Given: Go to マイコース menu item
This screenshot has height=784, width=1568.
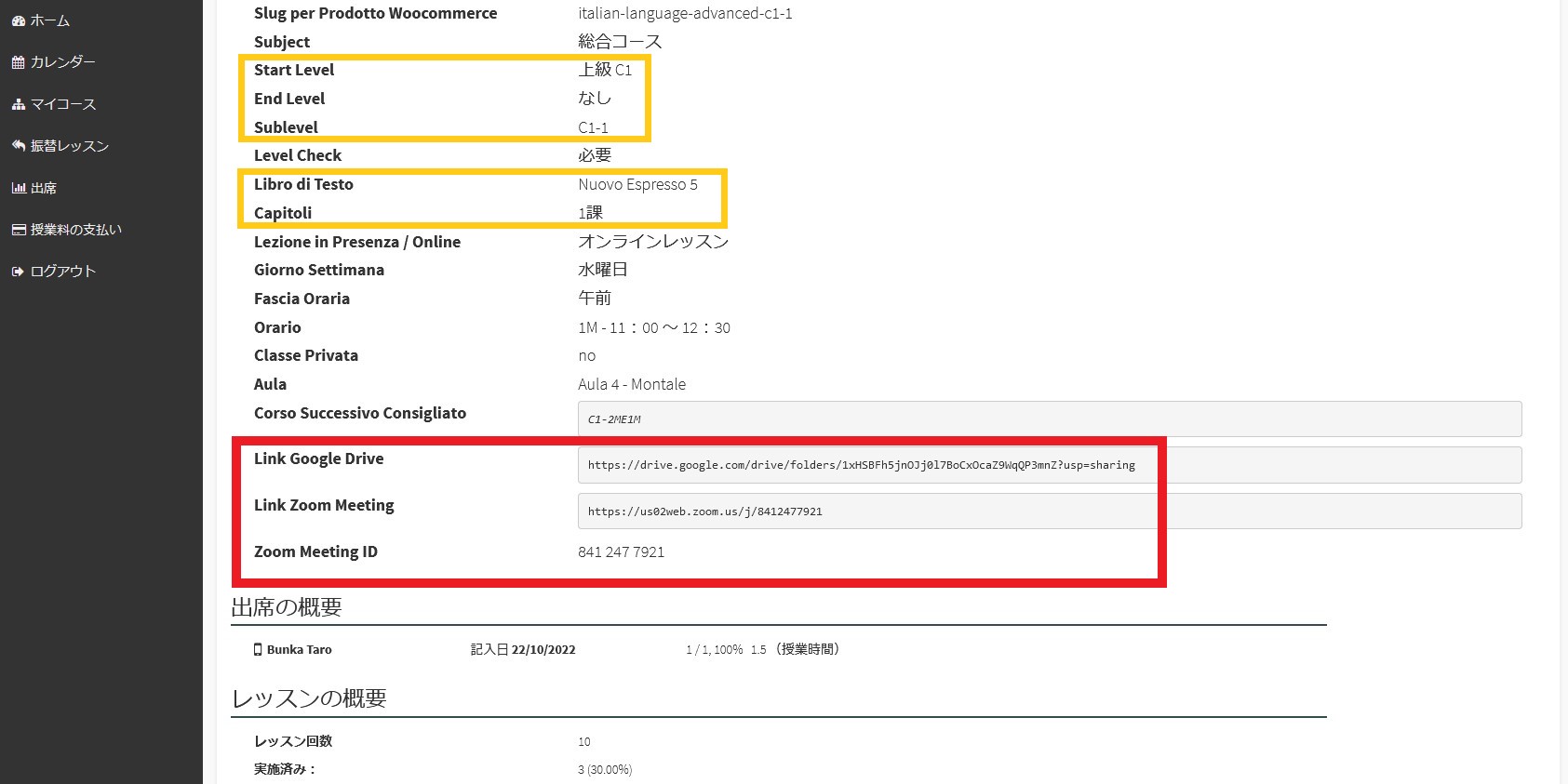Looking at the screenshot, I should (x=62, y=104).
